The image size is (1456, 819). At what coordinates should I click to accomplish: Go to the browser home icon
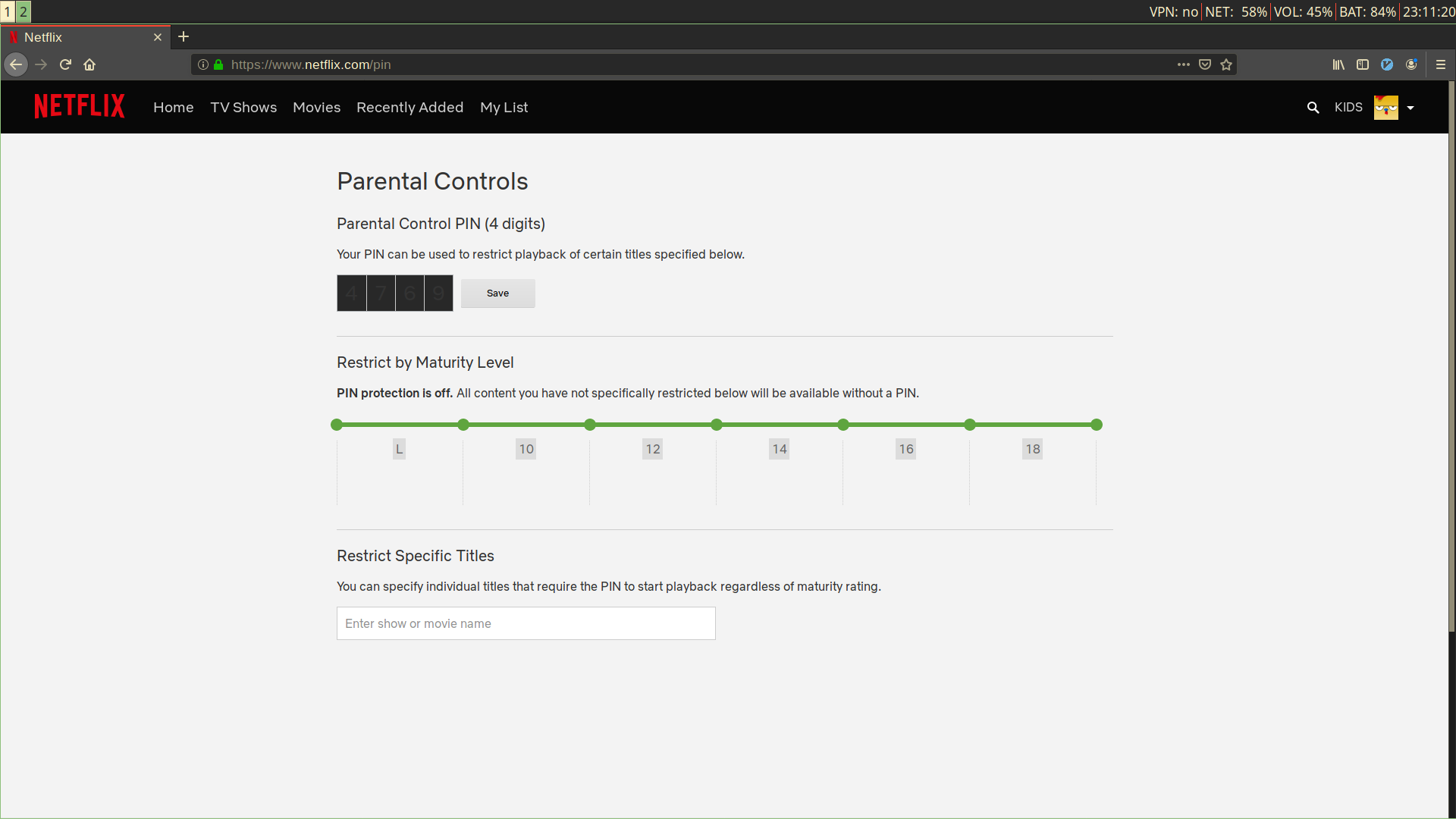[89, 64]
